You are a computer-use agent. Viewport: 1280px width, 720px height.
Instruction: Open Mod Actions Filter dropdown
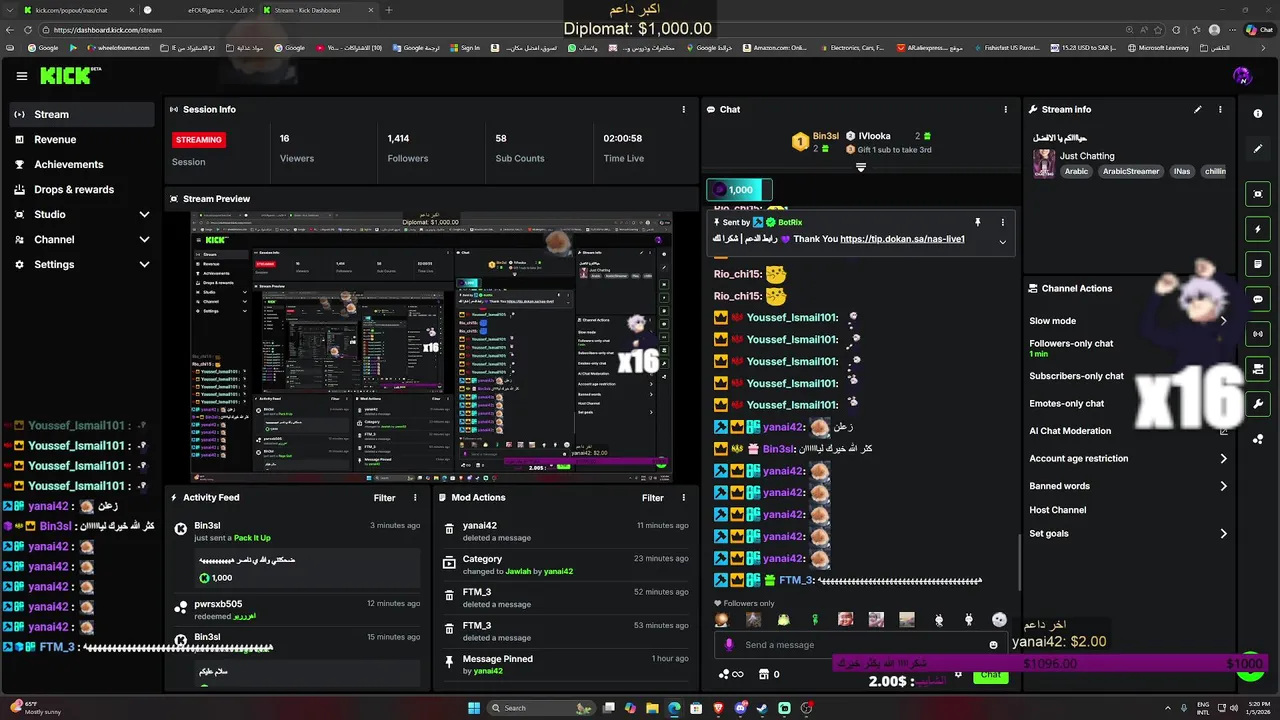653,497
